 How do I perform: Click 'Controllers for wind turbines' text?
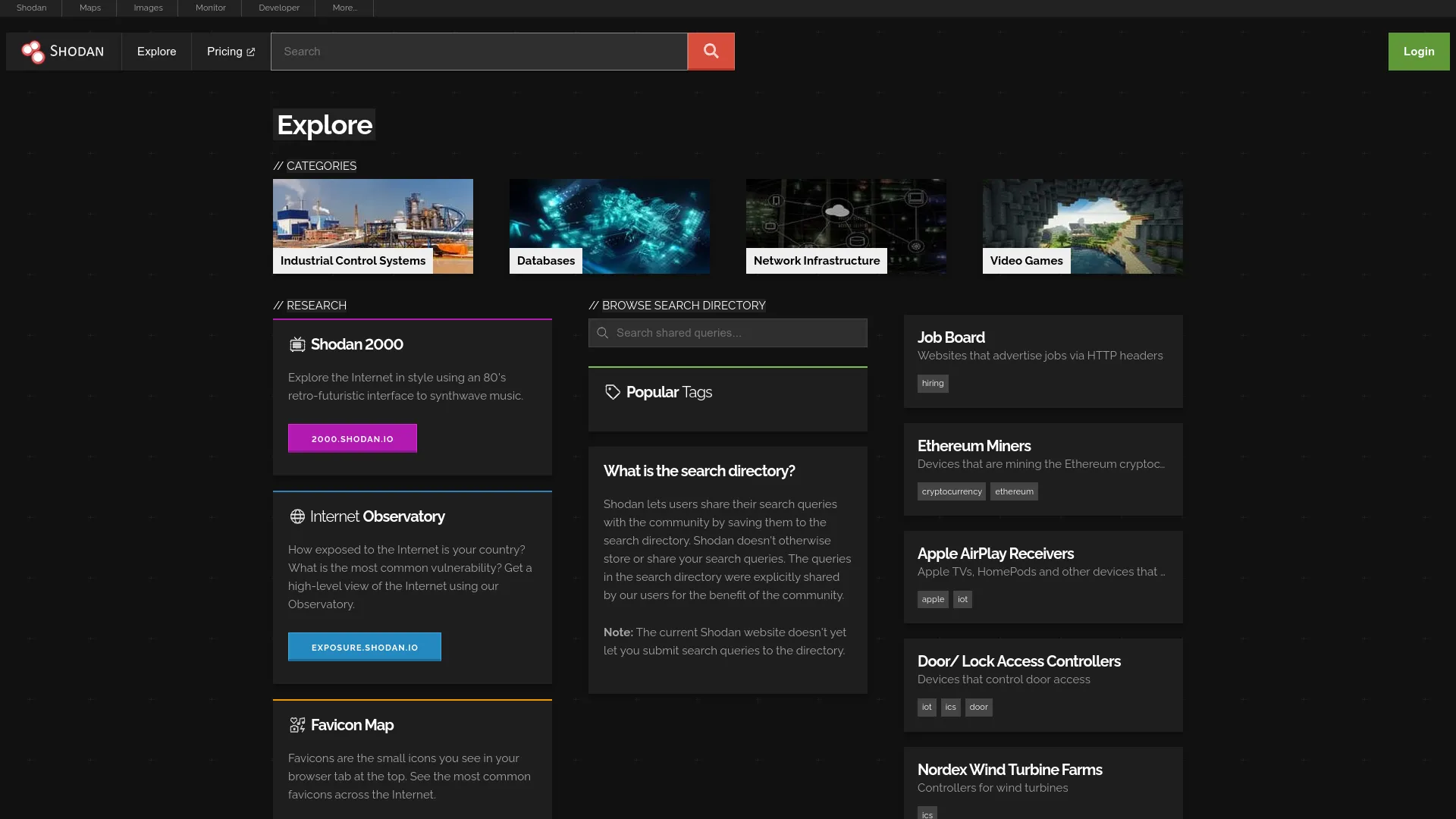pyautogui.click(x=993, y=788)
